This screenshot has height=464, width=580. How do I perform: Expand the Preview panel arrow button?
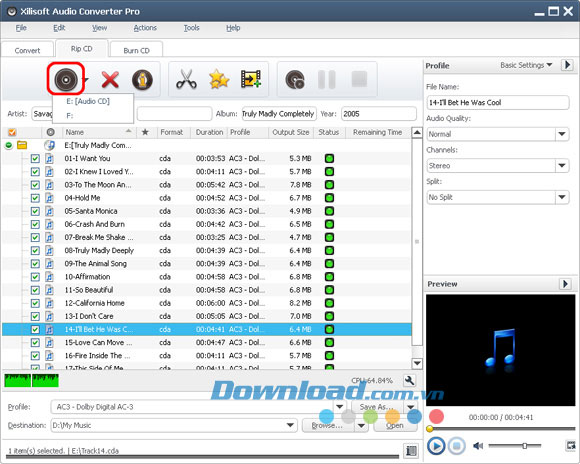[565, 284]
